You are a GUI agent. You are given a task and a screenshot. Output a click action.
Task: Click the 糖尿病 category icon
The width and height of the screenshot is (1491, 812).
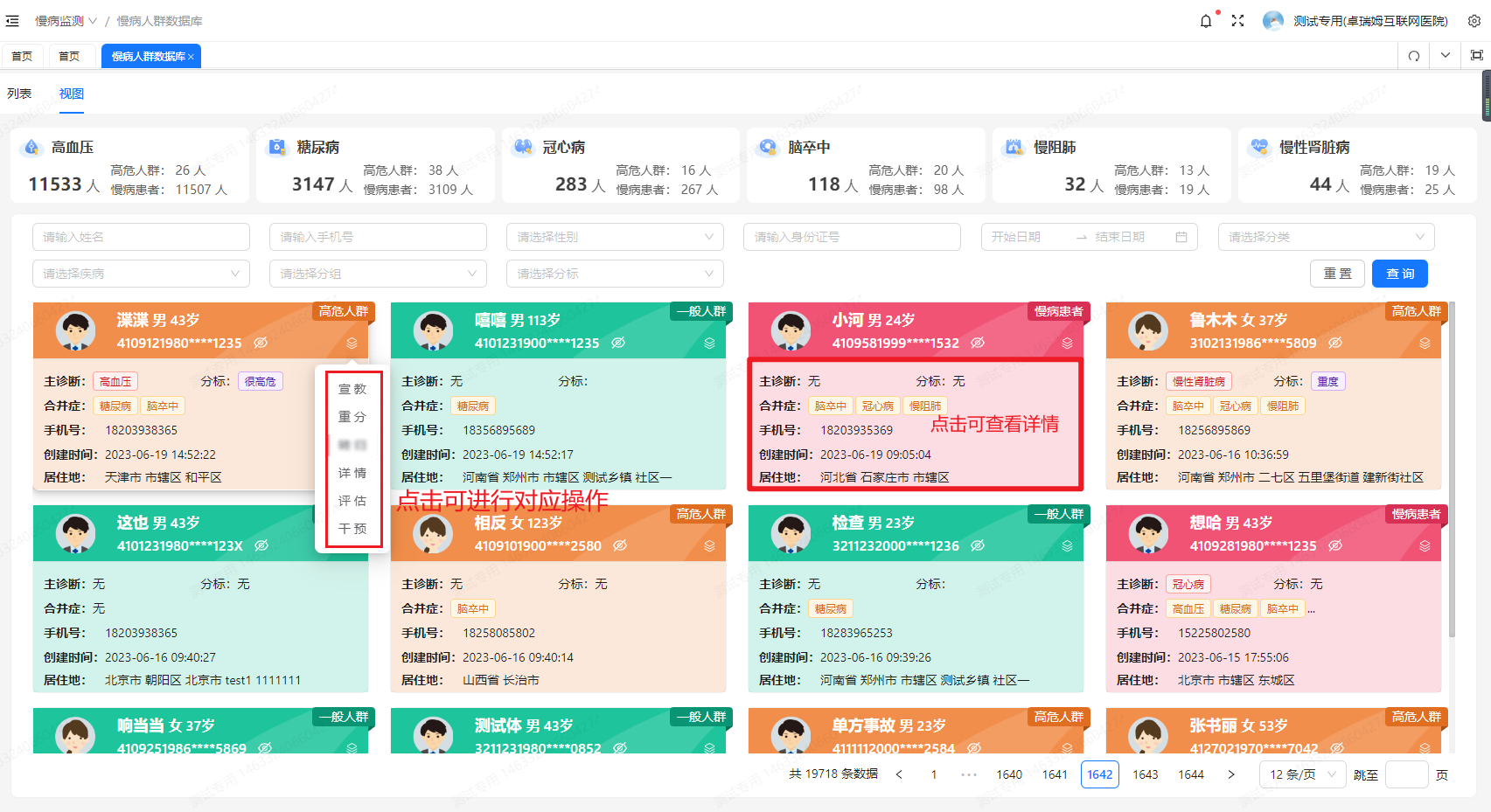(x=277, y=147)
